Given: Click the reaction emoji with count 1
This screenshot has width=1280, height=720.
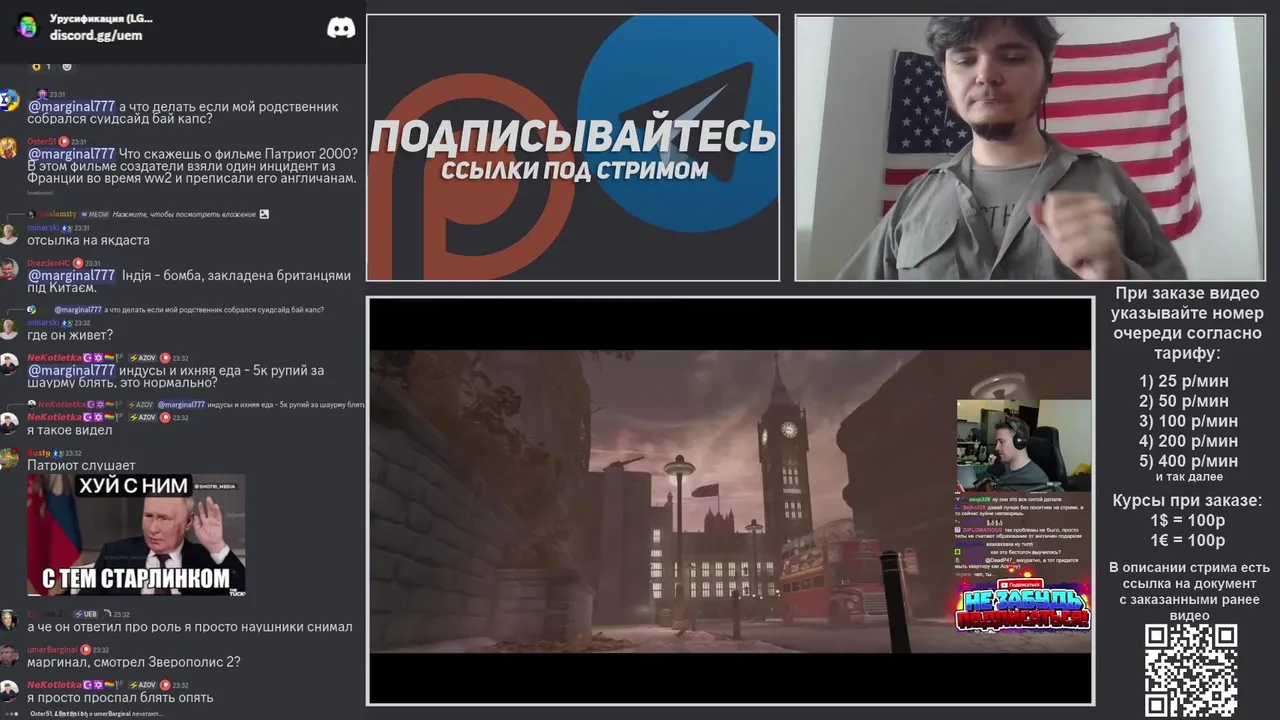Looking at the screenshot, I should tap(42, 66).
